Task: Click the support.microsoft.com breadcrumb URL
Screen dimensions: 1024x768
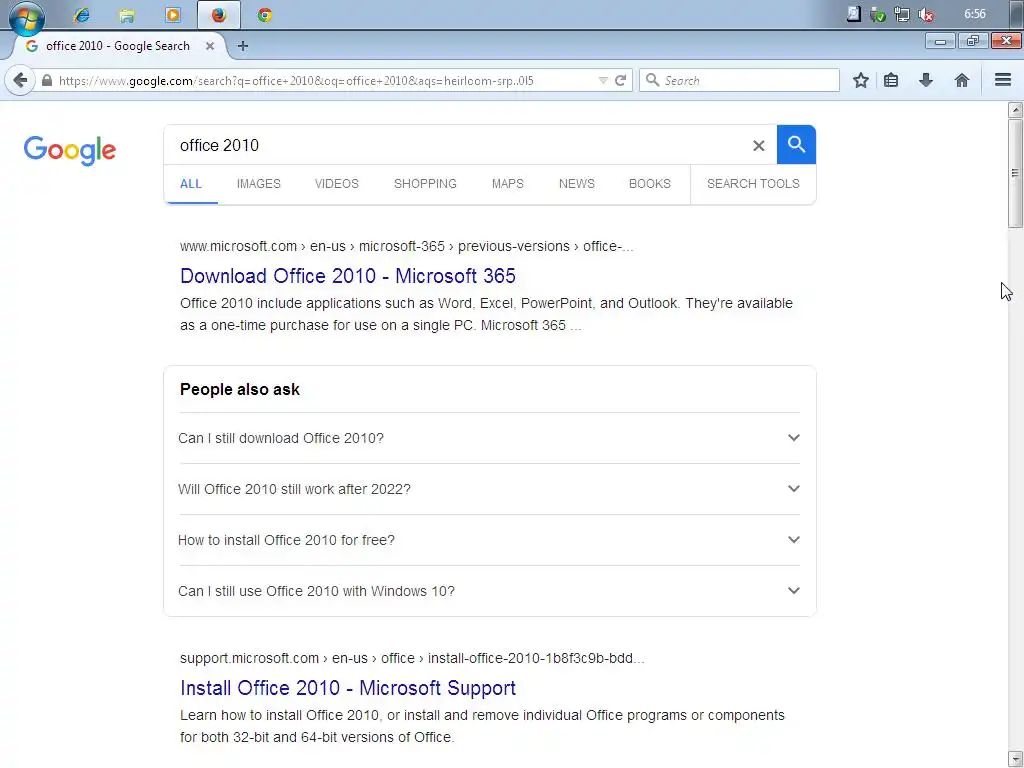Action: pos(412,658)
